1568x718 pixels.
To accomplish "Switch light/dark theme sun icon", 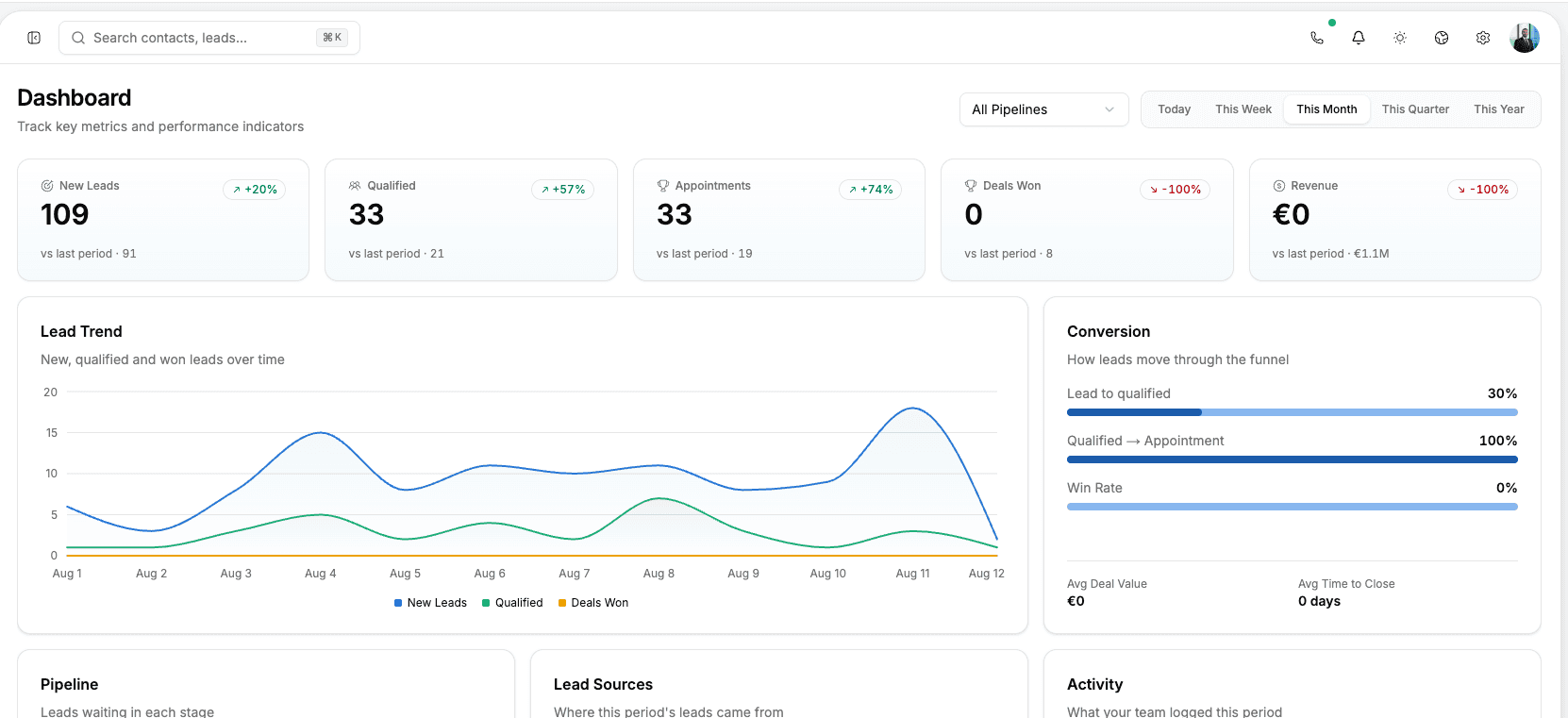I will tap(1400, 38).
